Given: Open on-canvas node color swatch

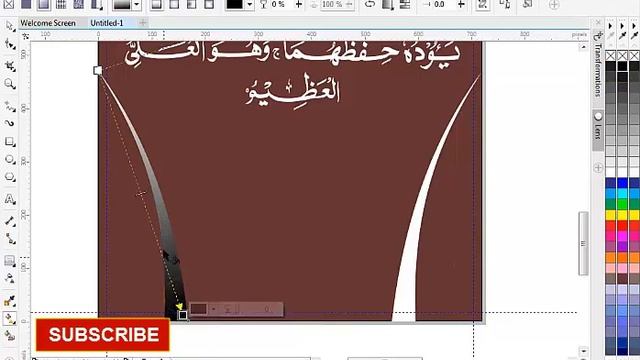Looking at the screenshot, I should [x=199, y=309].
